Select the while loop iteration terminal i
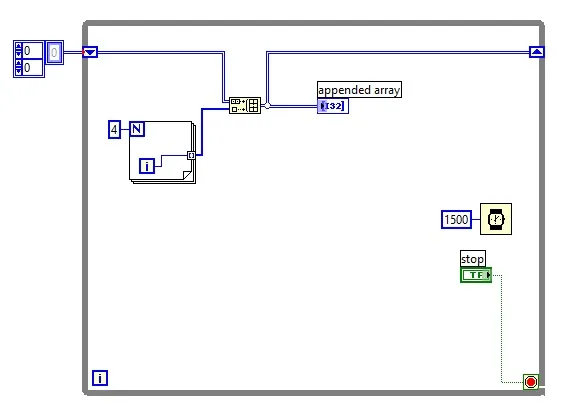The width and height of the screenshot is (575, 409). 100,378
